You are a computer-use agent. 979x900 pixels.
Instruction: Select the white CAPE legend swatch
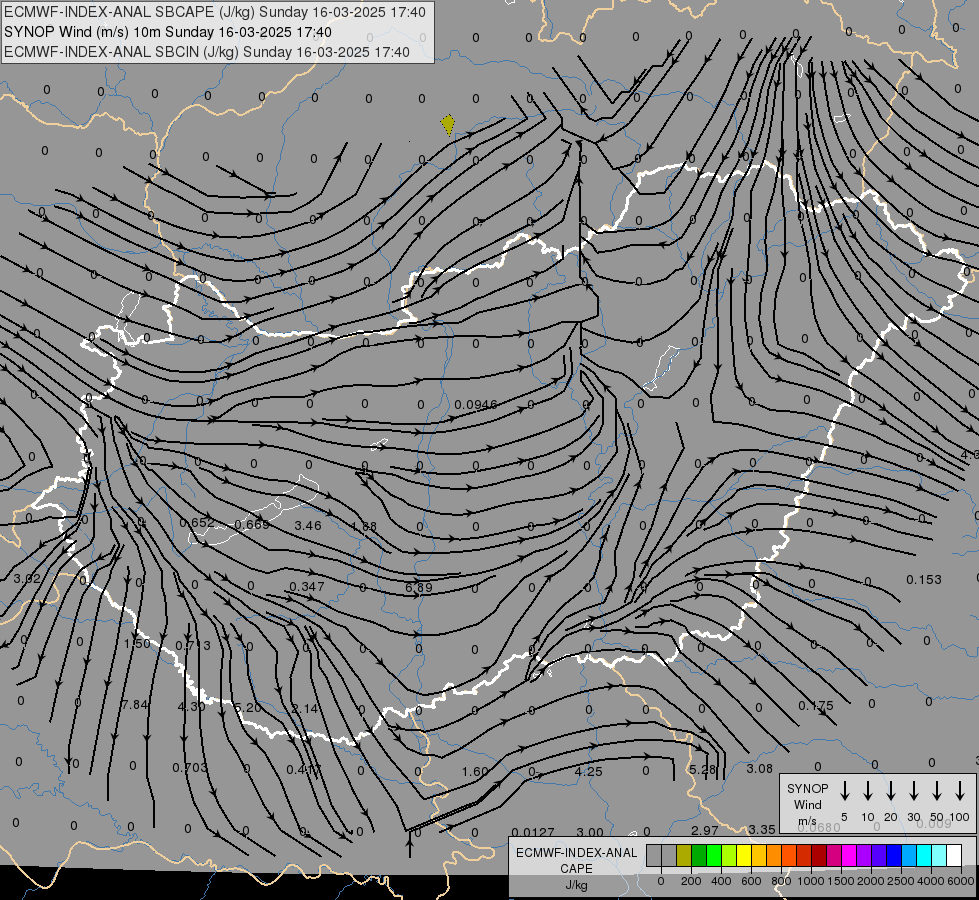pyautogui.click(x=955, y=855)
